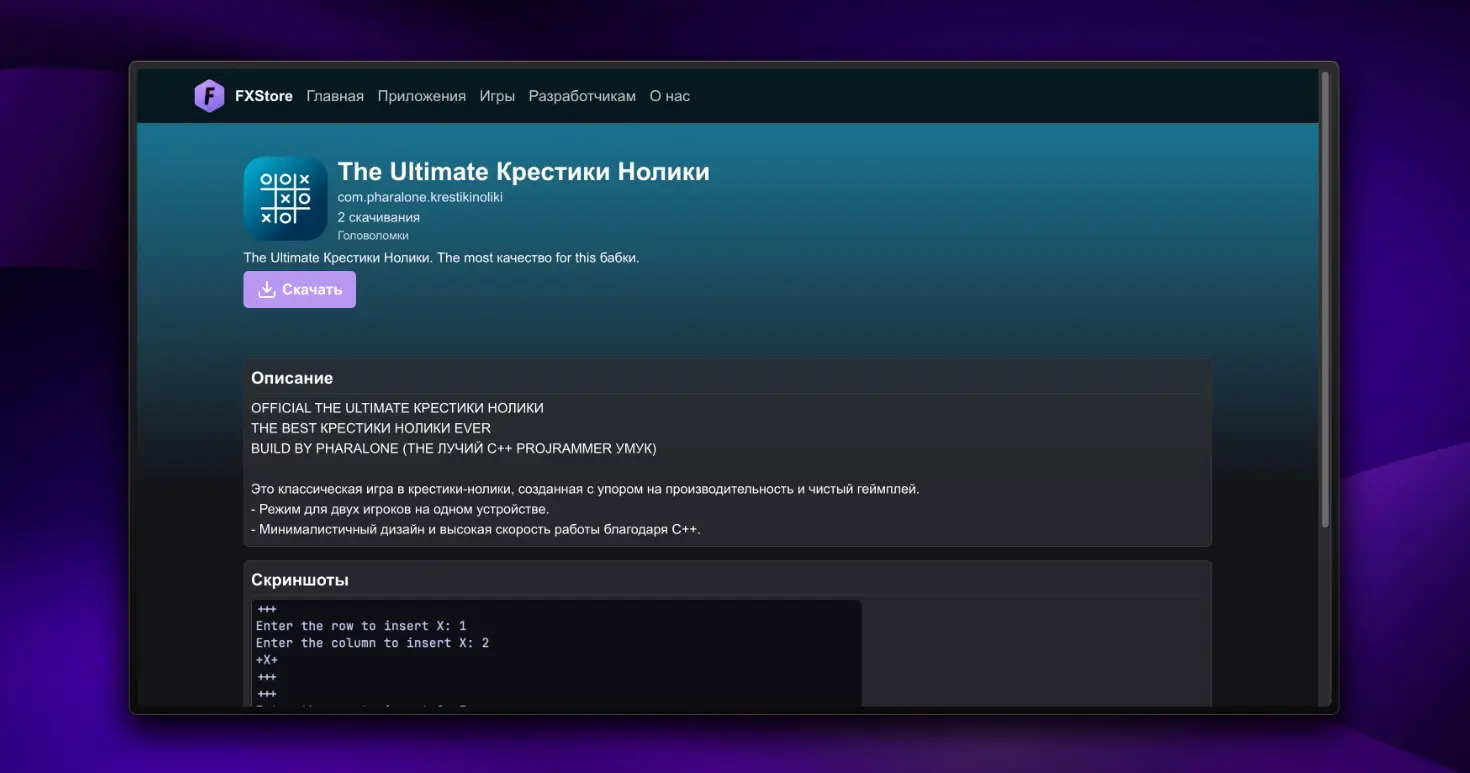Click the Скачать button
1470x773 pixels.
tap(299, 289)
